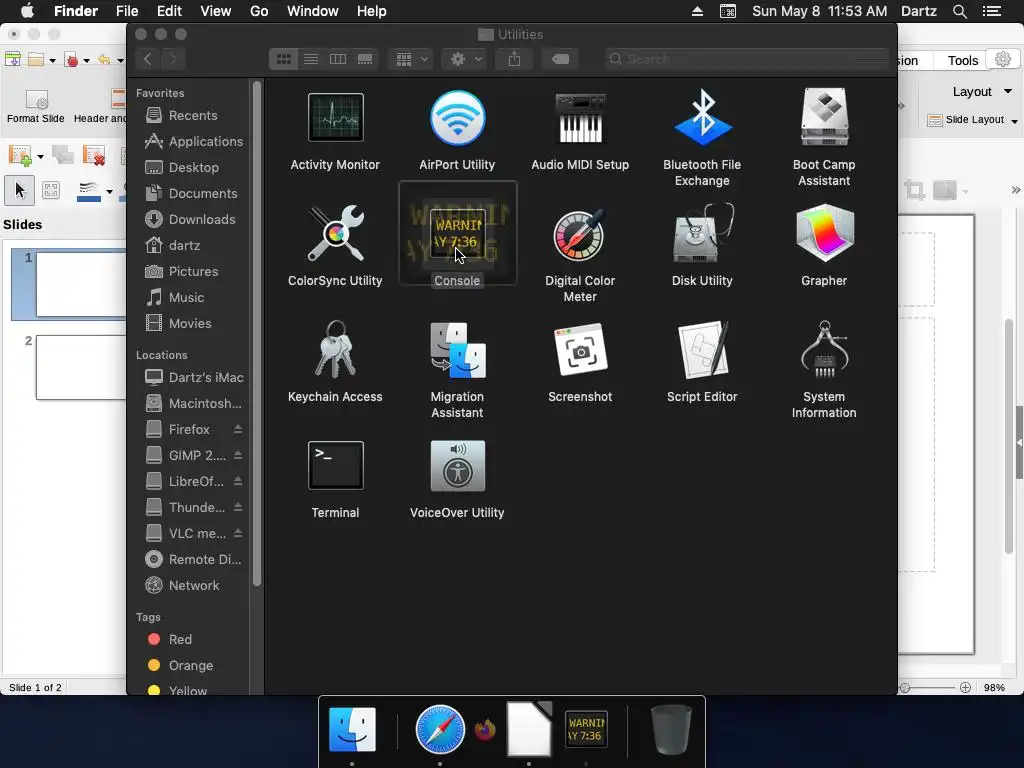
Task: Switch Finder to list view
Action: tap(311, 59)
